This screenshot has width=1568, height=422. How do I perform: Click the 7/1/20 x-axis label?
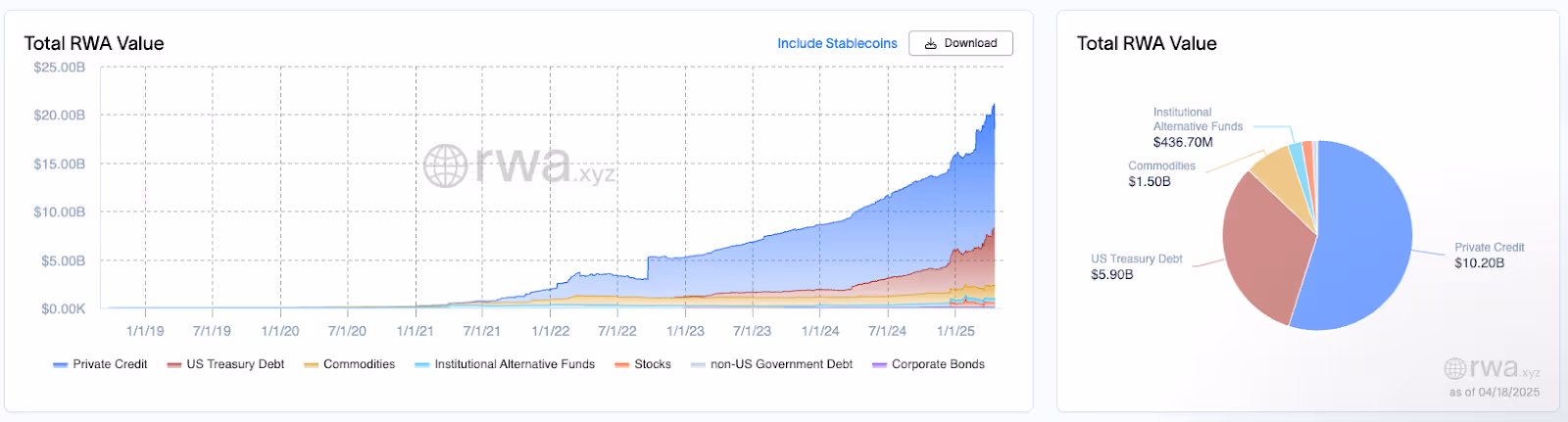click(x=347, y=331)
